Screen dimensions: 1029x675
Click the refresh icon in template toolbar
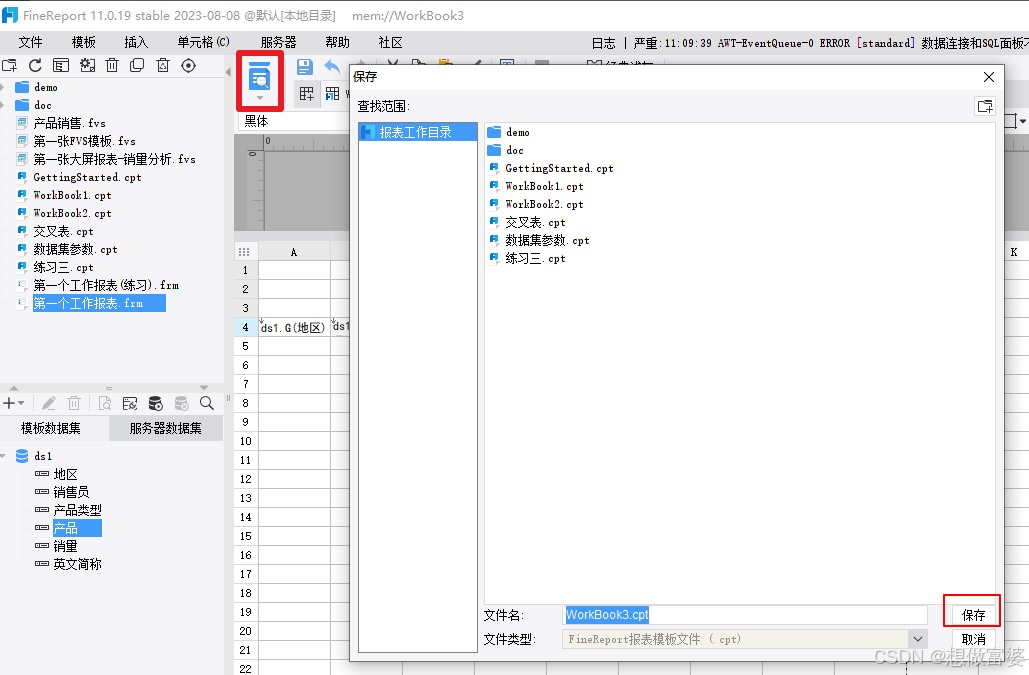(x=35, y=66)
